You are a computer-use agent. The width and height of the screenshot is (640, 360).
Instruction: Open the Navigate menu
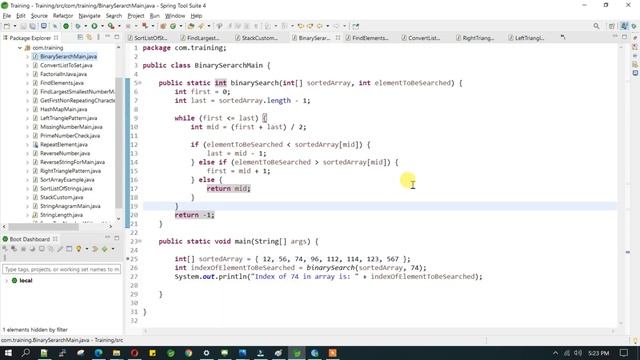pyautogui.click(x=89, y=16)
